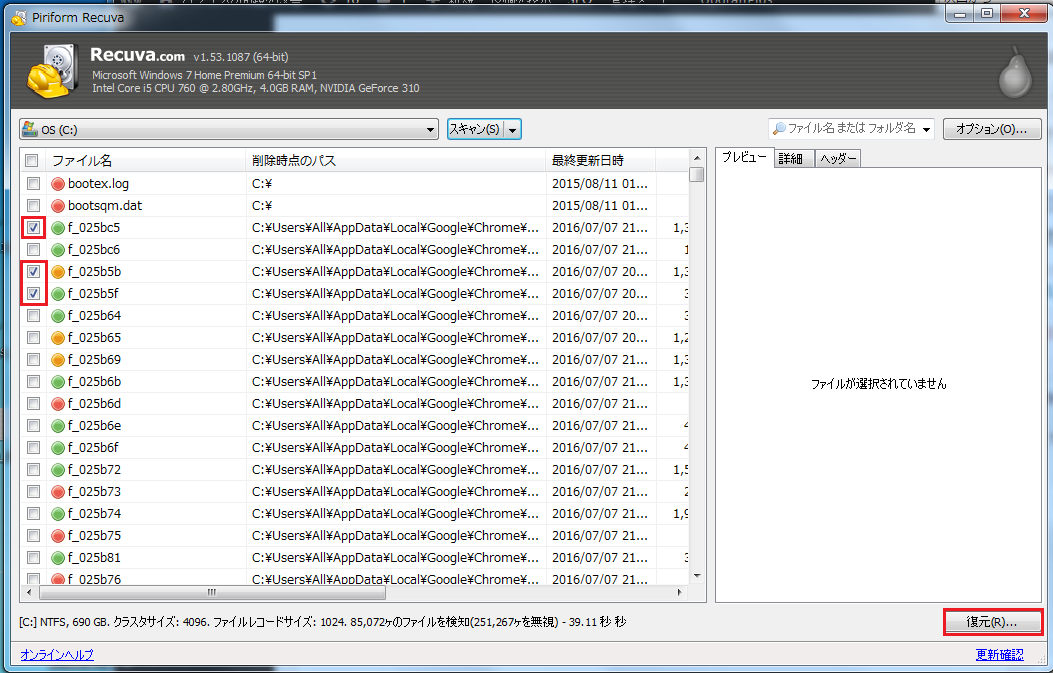The height and width of the screenshot is (673, 1053).
Task: Click the orange status dot for f_025b5b
Action: tap(58, 272)
